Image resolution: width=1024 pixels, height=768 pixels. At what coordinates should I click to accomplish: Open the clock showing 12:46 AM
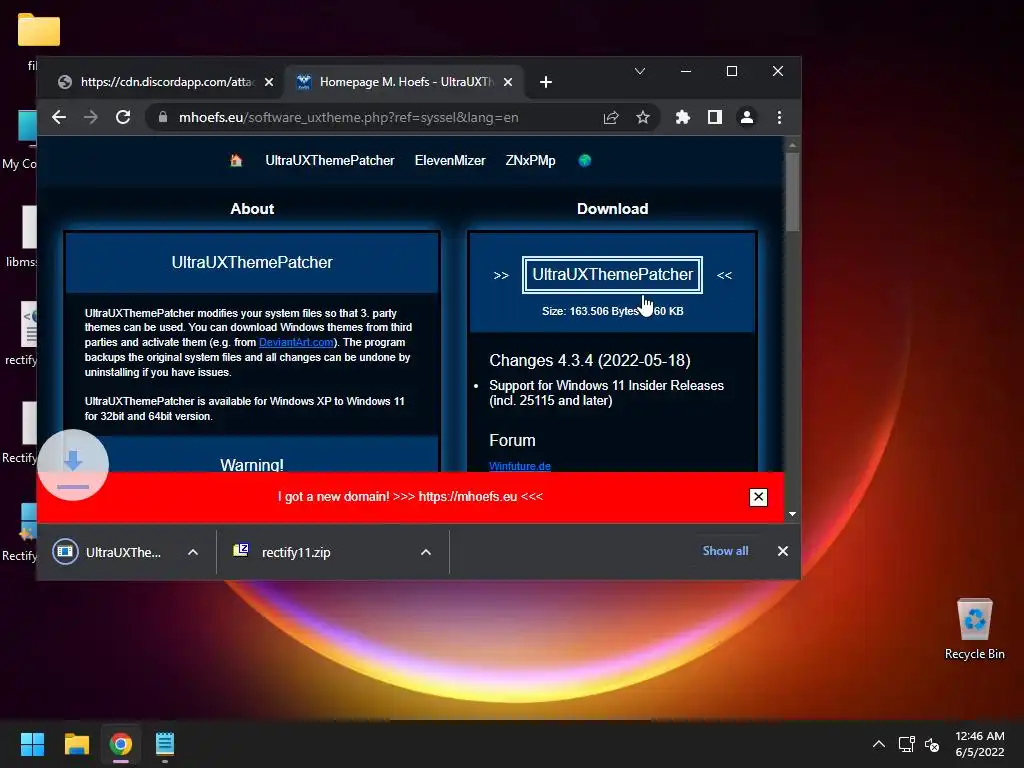[x=980, y=744]
